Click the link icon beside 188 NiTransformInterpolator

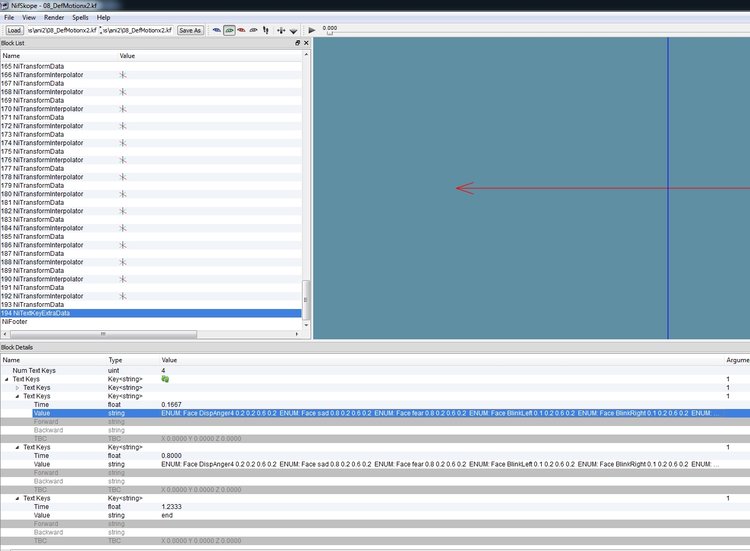pyautogui.click(x=123, y=262)
